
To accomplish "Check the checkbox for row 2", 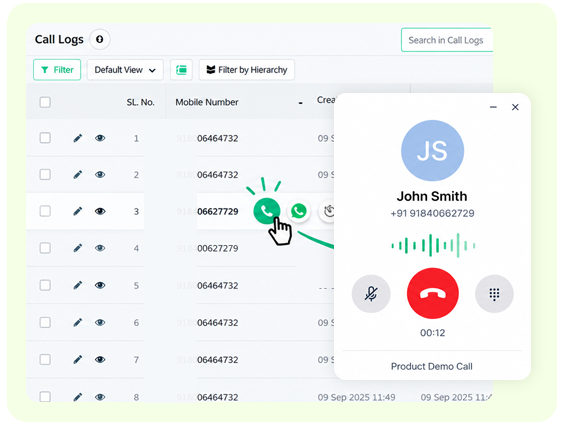I will click(45, 175).
